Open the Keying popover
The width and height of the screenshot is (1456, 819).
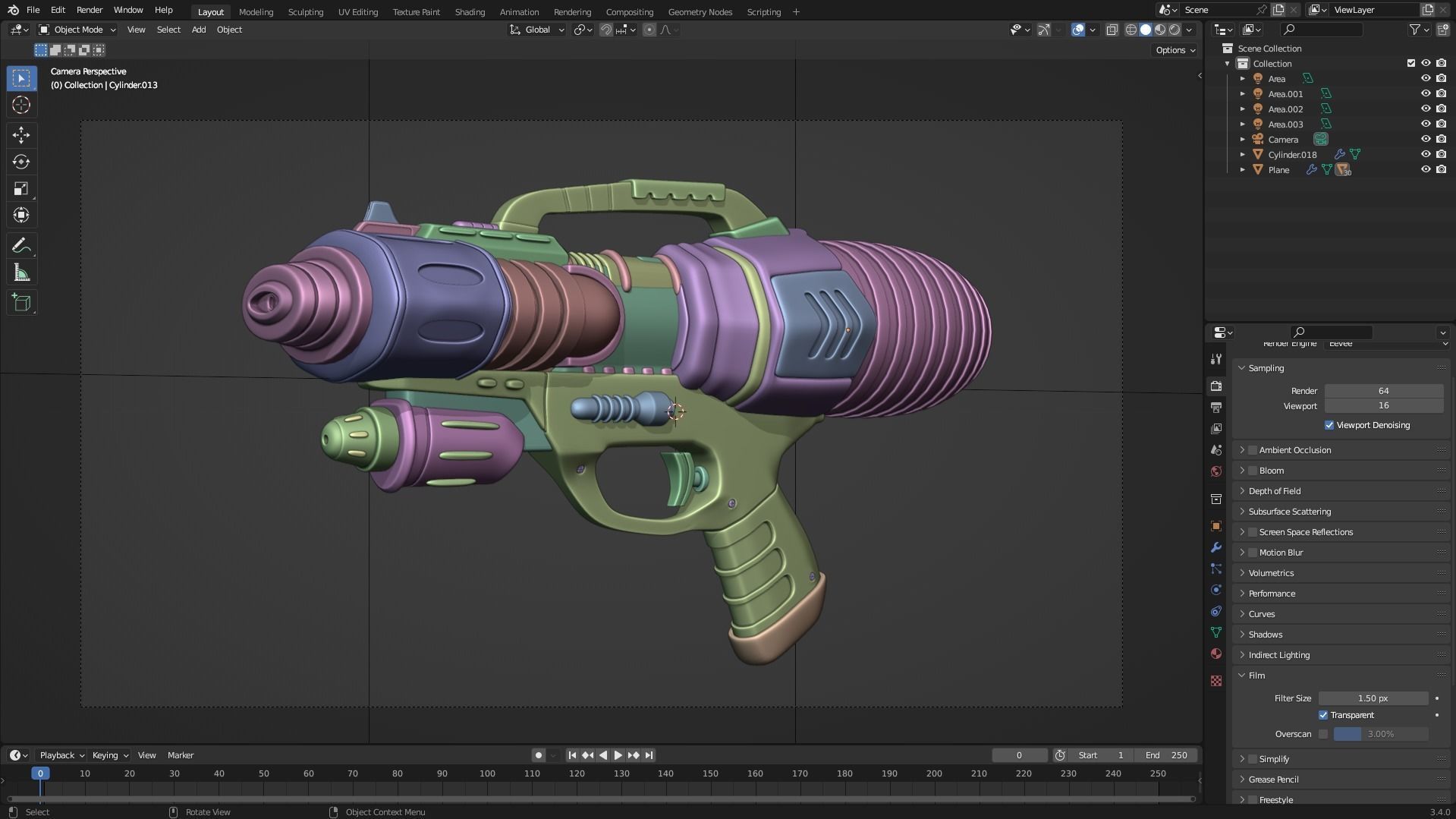[110, 755]
